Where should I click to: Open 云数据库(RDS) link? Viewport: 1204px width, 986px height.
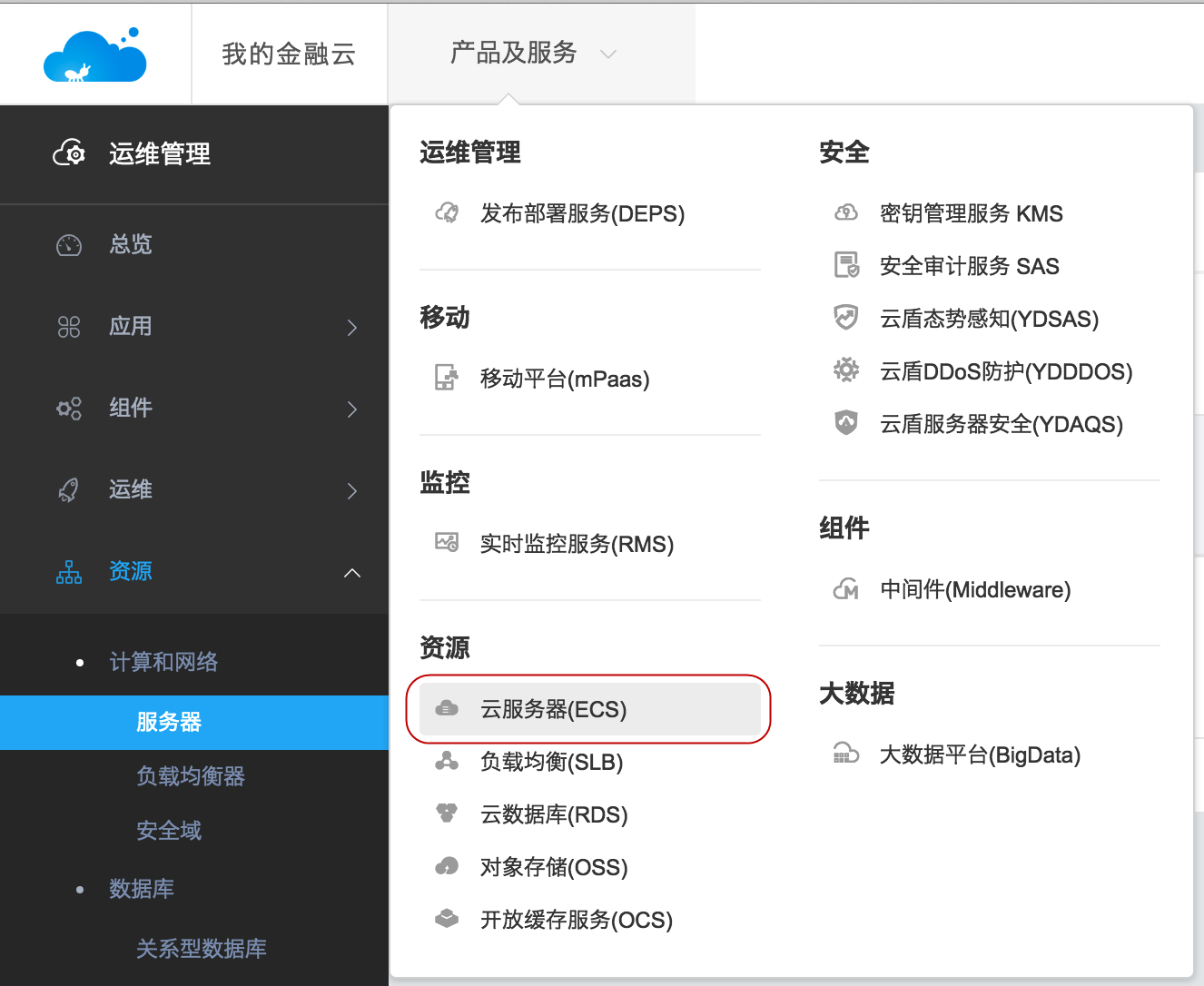(x=553, y=814)
